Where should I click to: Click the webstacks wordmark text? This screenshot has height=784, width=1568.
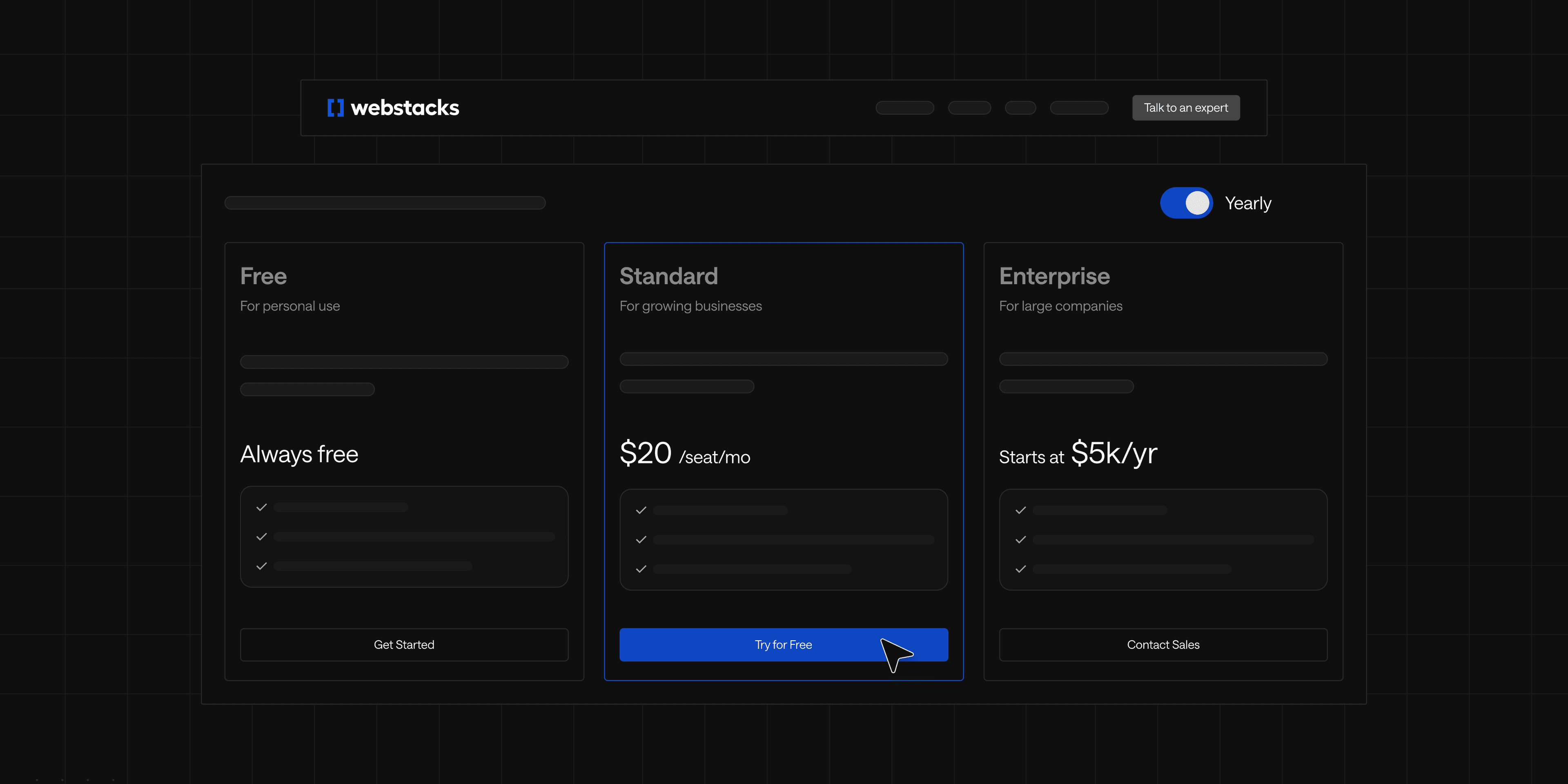click(405, 108)
